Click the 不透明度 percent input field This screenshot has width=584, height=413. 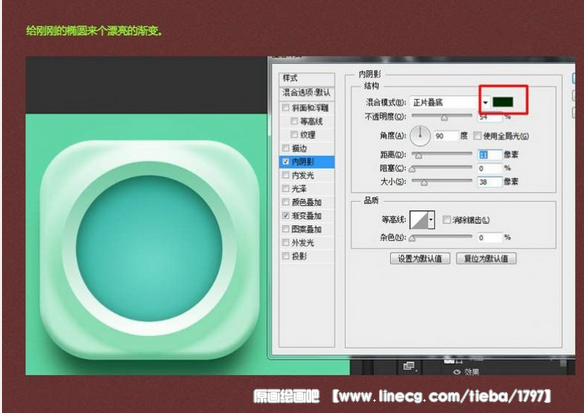click(x=490, y=117)
